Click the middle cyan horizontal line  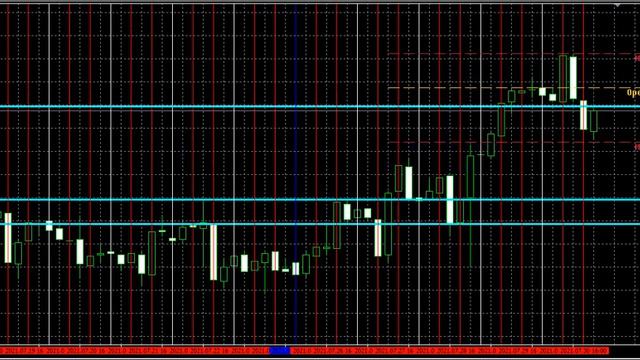(x=320, y=200)
